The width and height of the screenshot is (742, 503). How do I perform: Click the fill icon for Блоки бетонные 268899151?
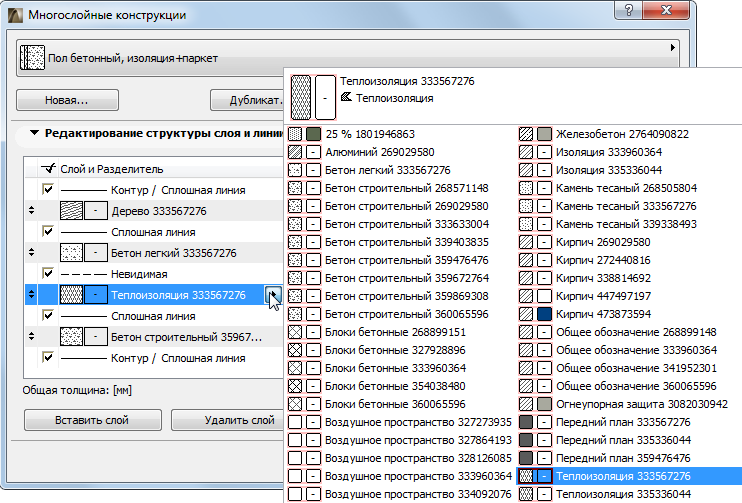click(x=295, y=332)
